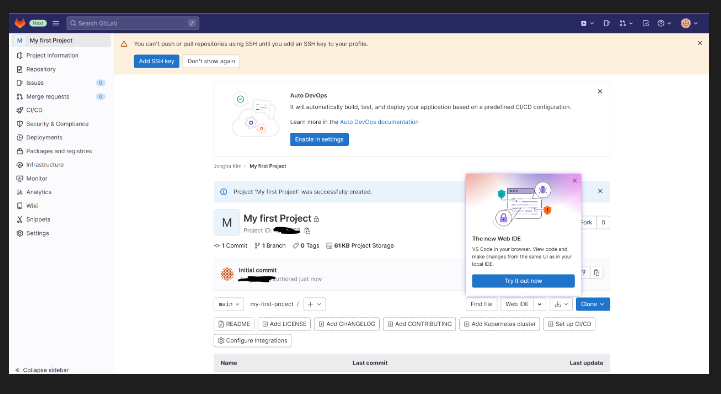Screen dimensions: 721x394
Task: Open Wiki in sidebar
Action: [62, 206]
